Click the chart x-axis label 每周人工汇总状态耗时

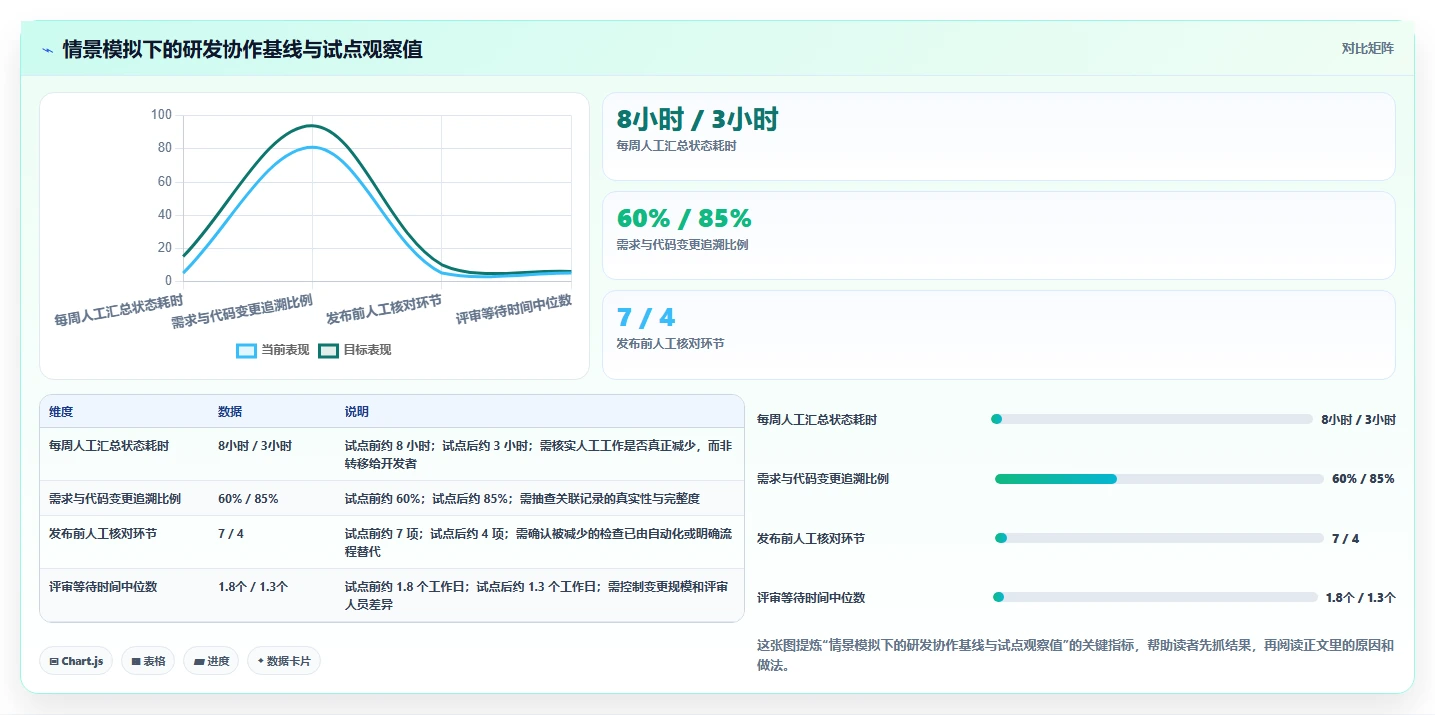119,311
